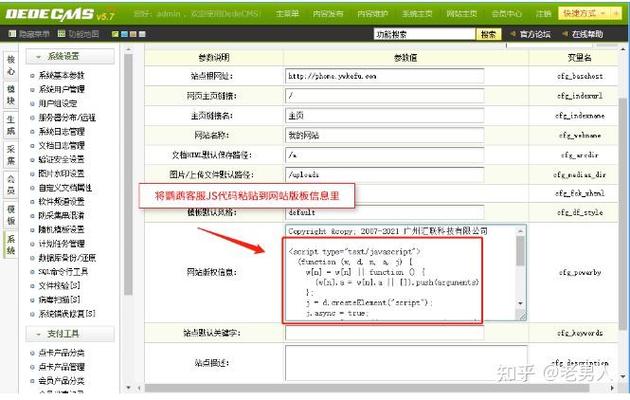Open 内容维护 in the top navigation
Viewport: 630px width, 400px height.
pos(373,14)
